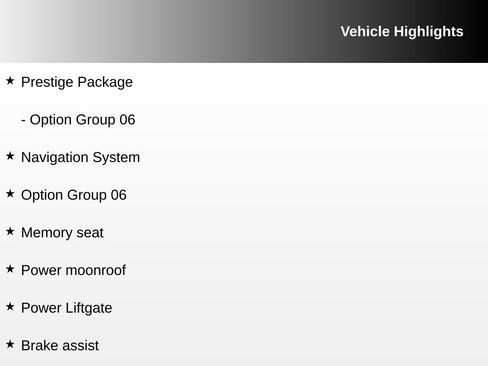
Task: Select the star icon beside Brake assist
Action: point(10,344)
